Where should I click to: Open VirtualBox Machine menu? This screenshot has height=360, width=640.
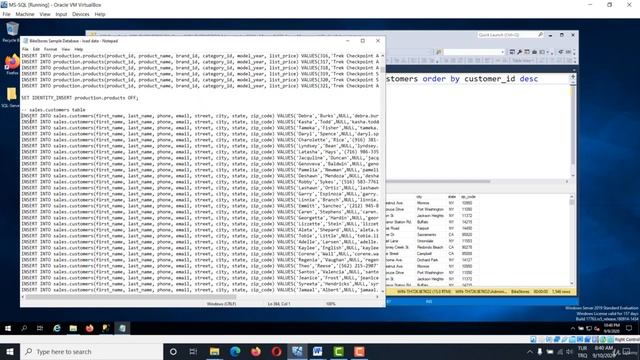[25, 14]
